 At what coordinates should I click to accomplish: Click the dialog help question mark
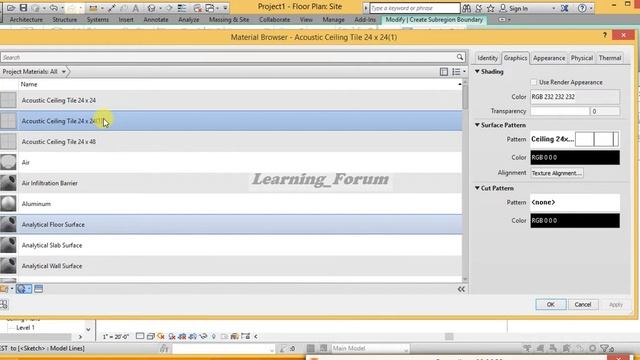click(x=605, y=35)
